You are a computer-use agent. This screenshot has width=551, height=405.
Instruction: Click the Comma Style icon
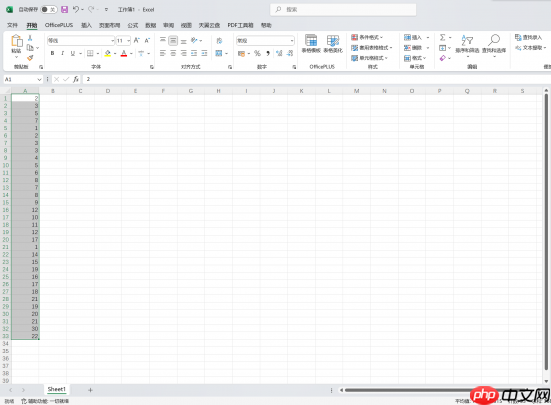(x=268, y=53)
